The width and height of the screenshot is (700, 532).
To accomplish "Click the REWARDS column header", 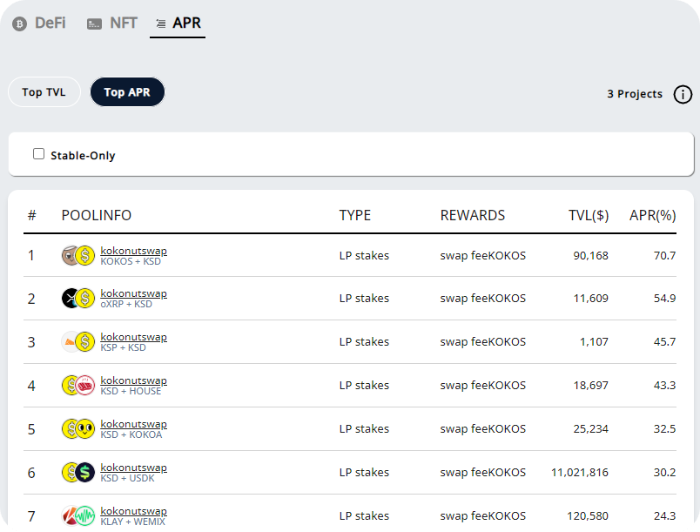I will tap(472, 215).
